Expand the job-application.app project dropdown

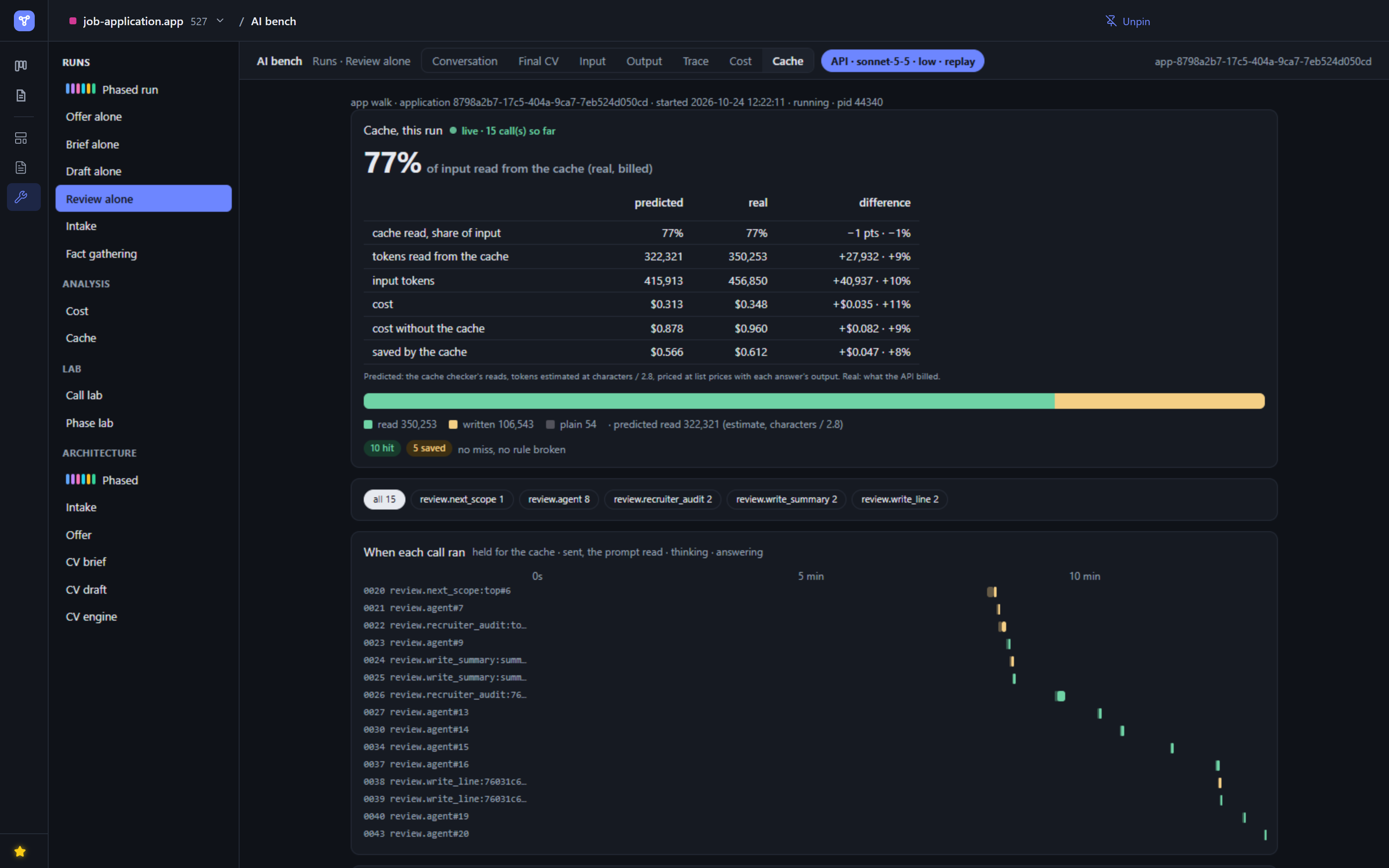pos(220,21)
